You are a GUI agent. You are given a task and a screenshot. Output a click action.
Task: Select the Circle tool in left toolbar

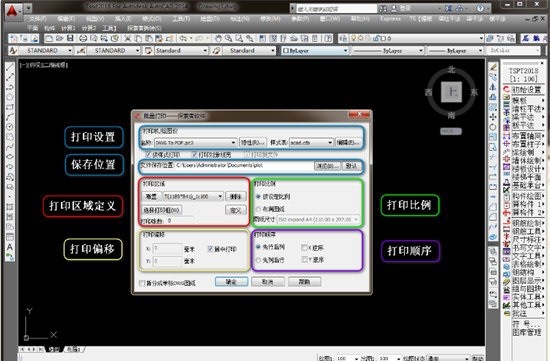click(x=10, y=127)
